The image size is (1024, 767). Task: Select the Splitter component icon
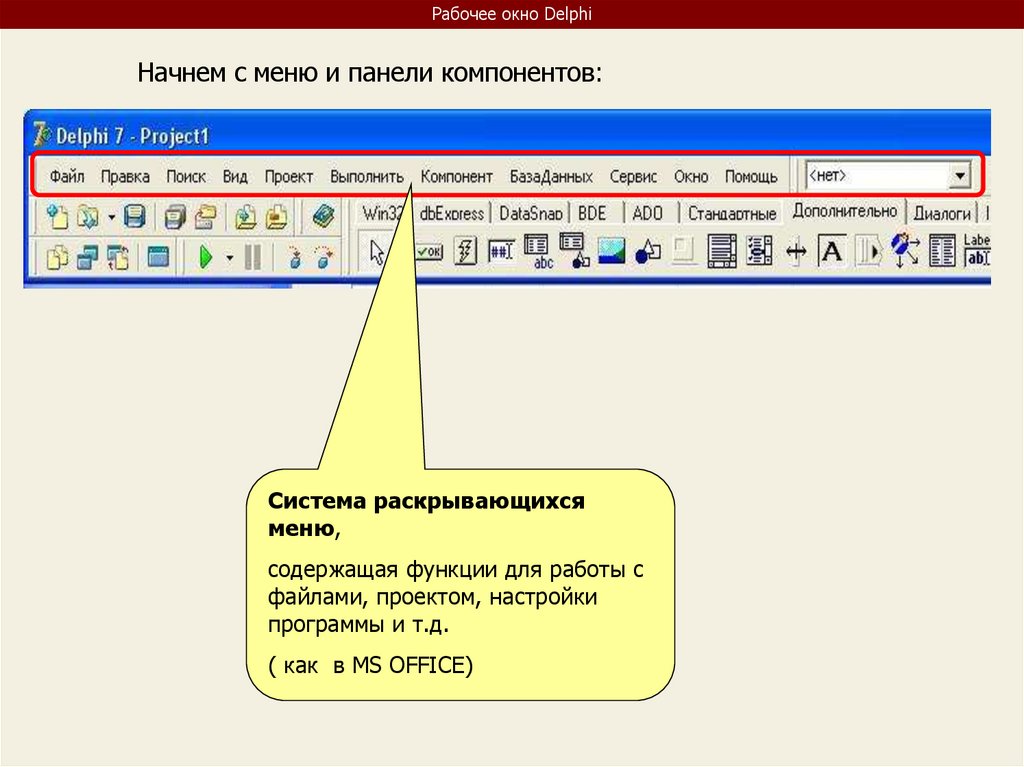coord(795,252)
